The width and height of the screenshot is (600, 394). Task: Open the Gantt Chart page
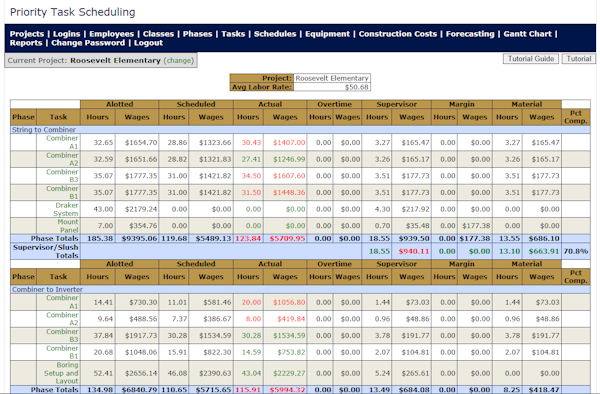click(527, 34)
